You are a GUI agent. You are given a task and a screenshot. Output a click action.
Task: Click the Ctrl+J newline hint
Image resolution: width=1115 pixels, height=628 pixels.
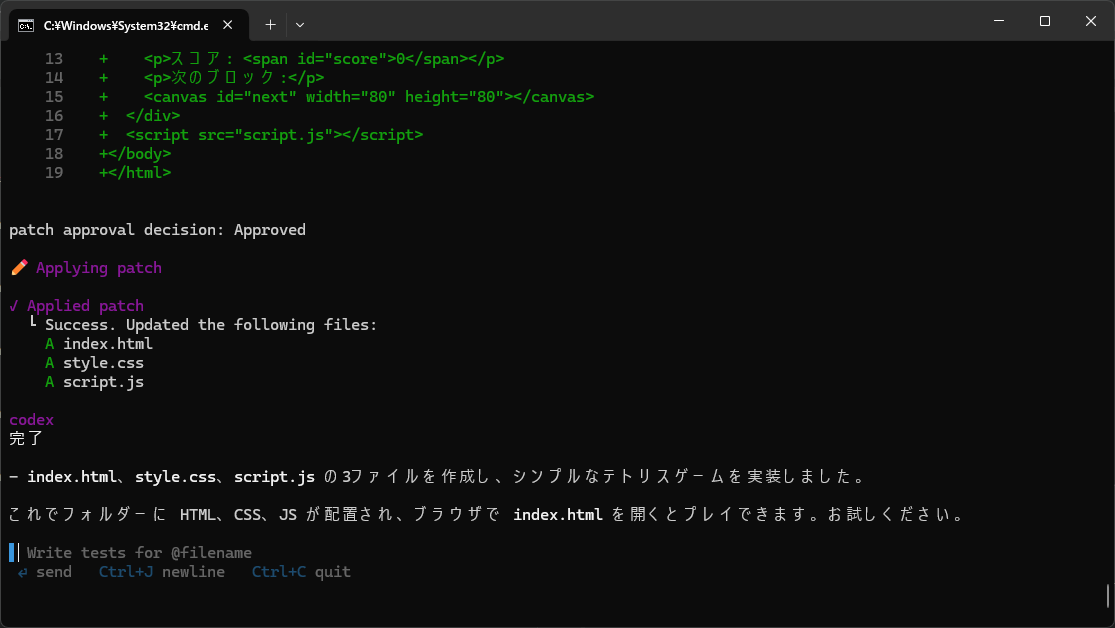click(x=161, y=572)
